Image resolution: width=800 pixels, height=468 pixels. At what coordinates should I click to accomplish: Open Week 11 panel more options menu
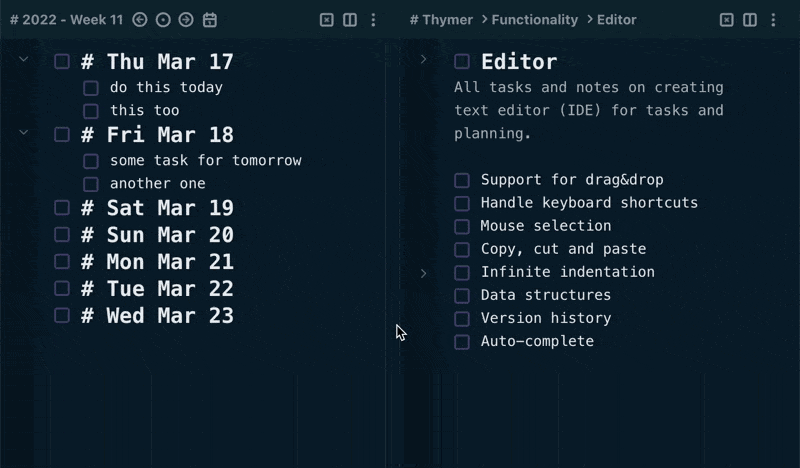point(373,20)
